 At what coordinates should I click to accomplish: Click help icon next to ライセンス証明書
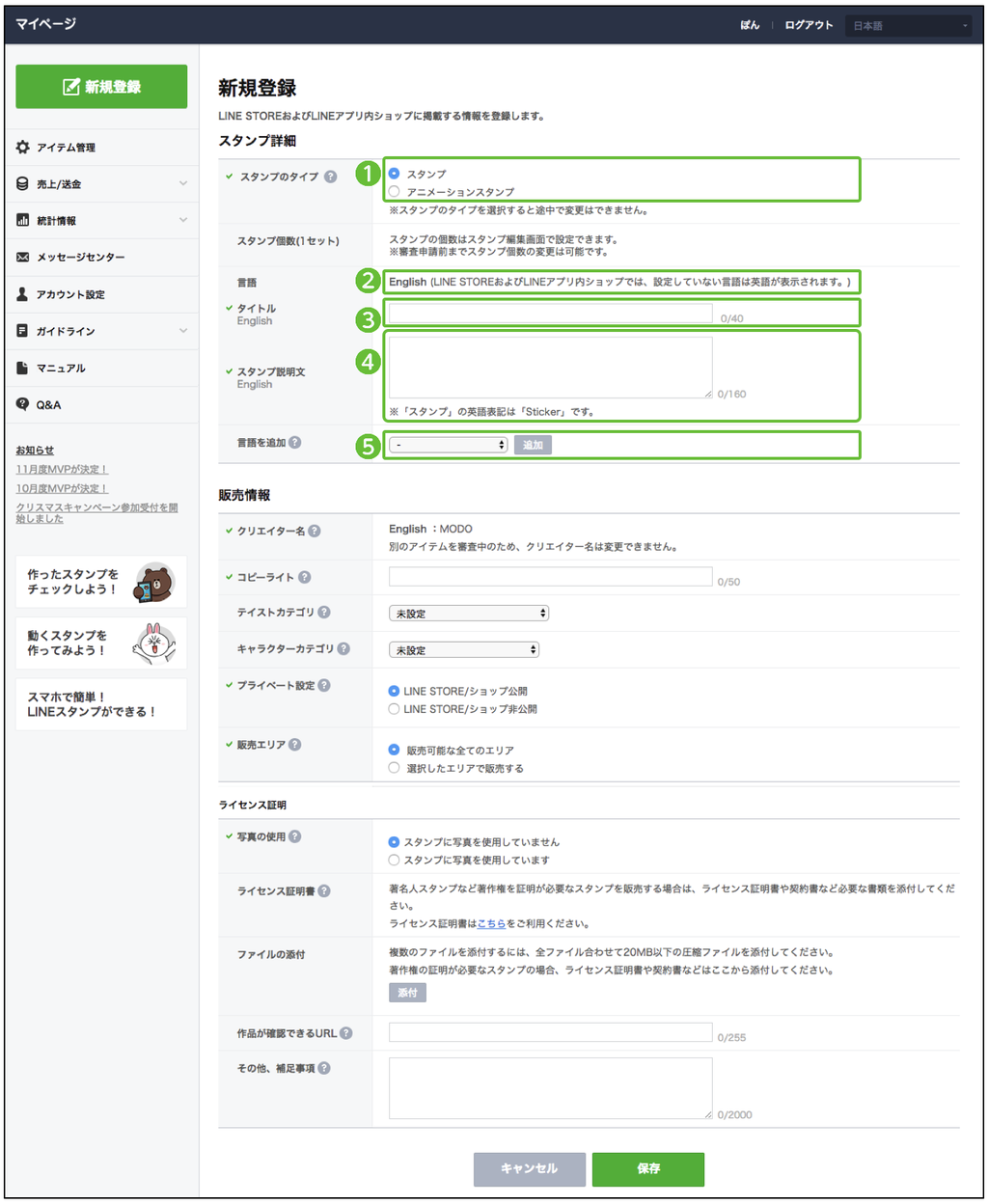[324, 890]
